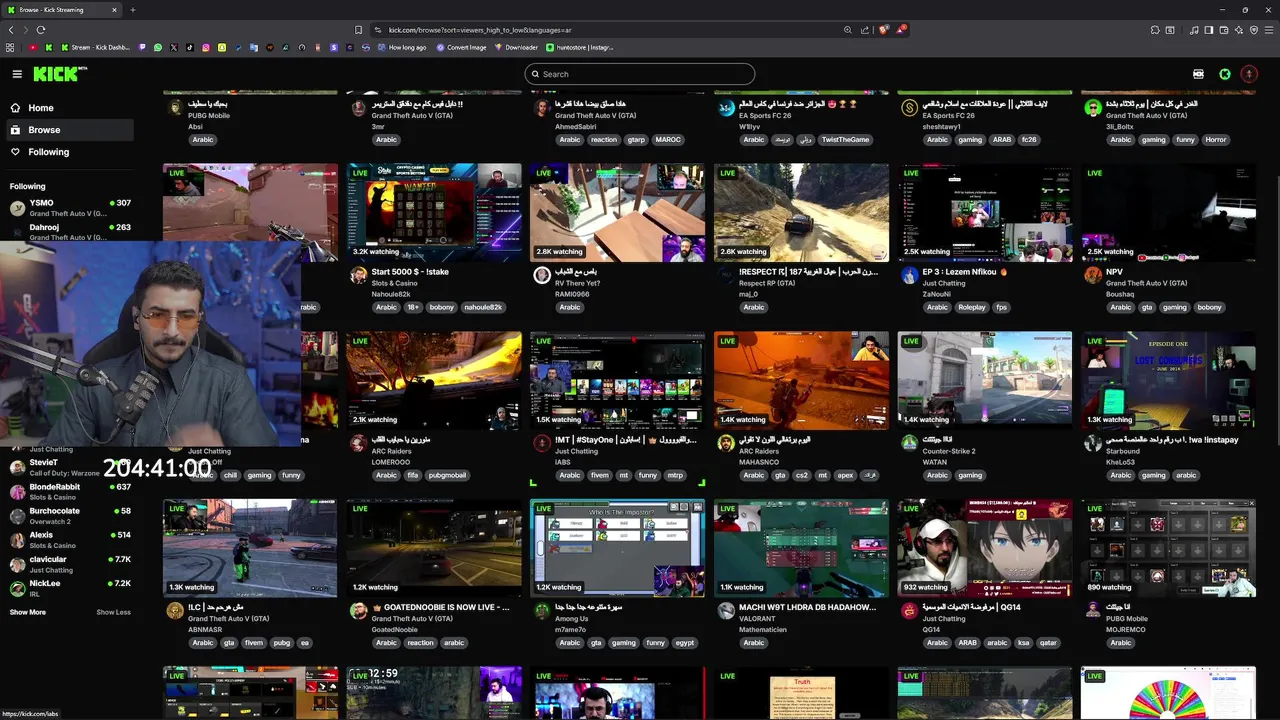
Task: Open the Instagram bookmark icon
Action: point(206,47)
